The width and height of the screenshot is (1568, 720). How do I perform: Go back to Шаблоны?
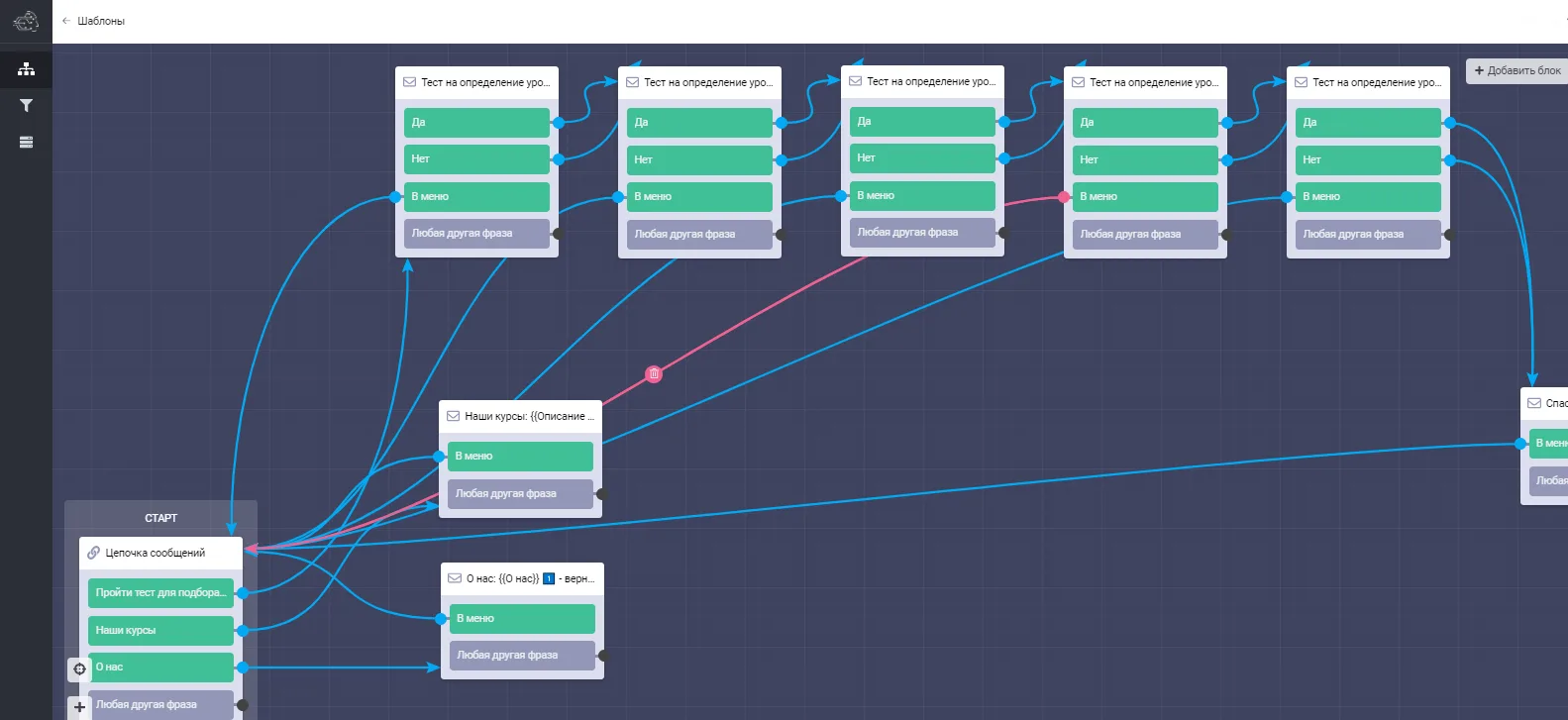pos(101,21)
